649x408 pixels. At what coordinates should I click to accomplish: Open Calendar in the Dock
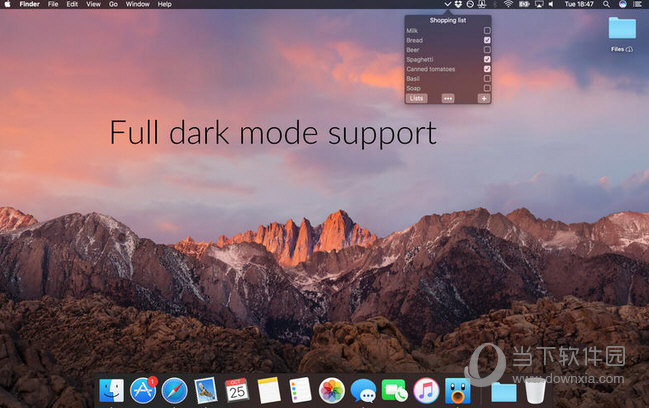point(237,389)
